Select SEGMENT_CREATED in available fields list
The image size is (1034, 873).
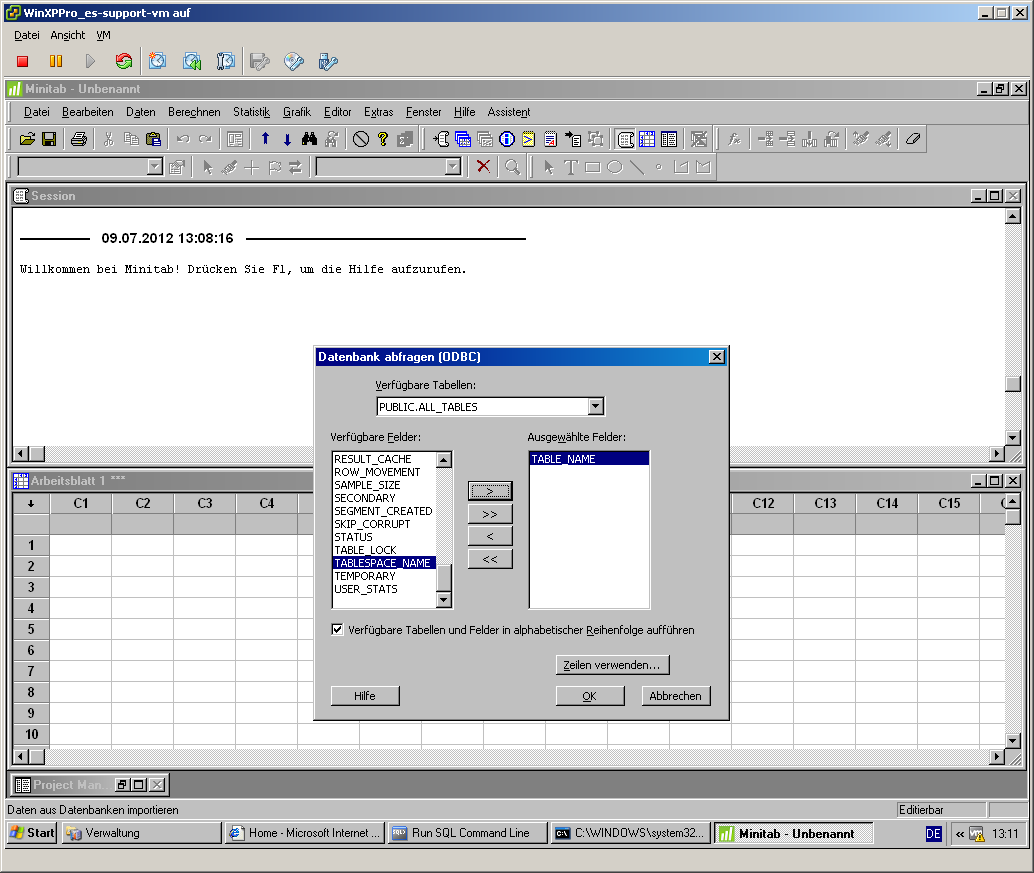click(x=383, y=511)
